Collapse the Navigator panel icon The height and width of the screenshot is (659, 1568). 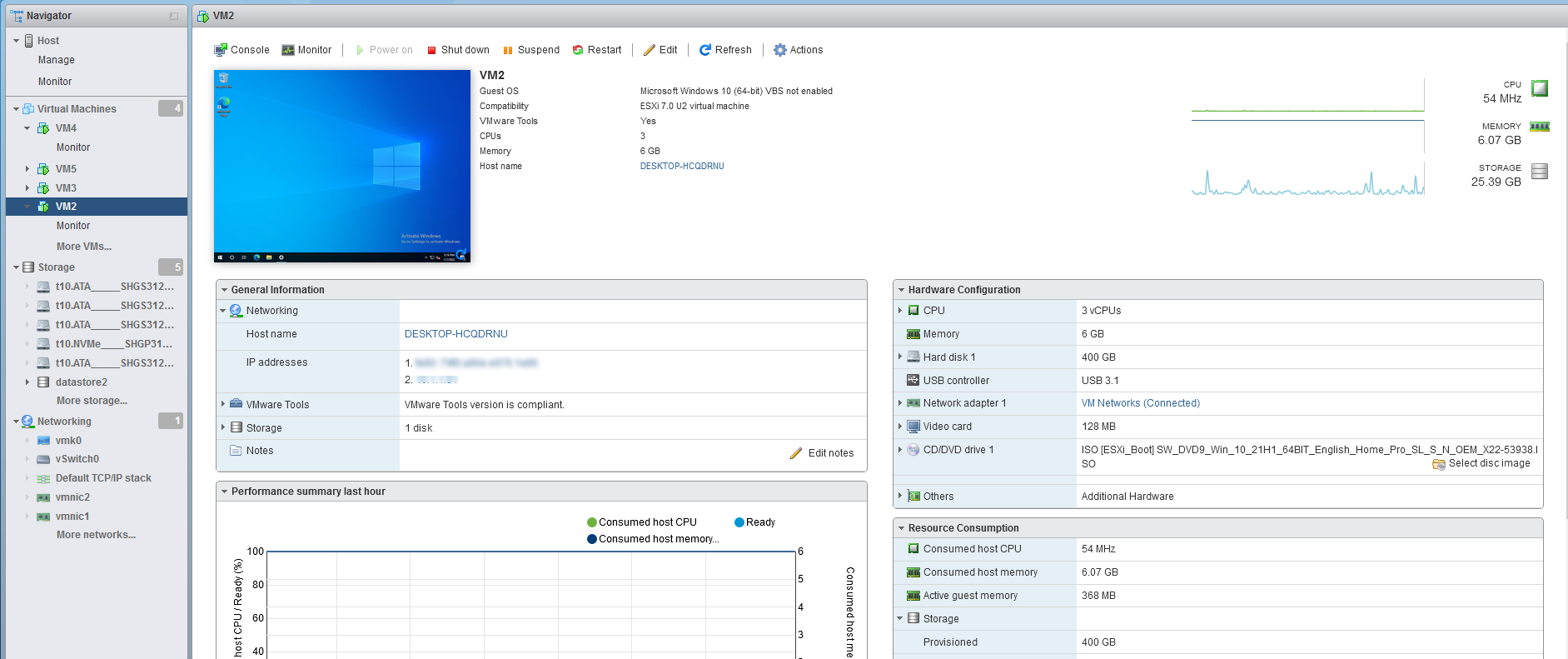(174, 16)
